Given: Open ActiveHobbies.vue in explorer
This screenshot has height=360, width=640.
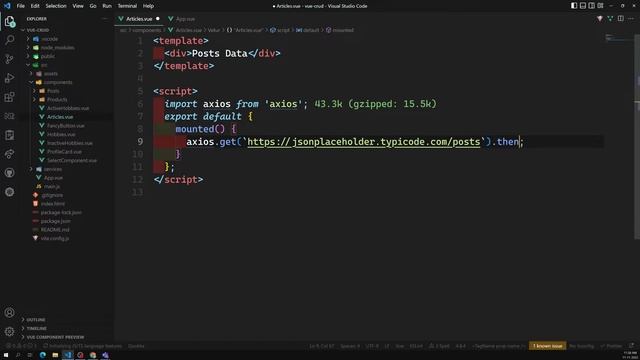Looking at the screenshot, I should click(x=68, y=108).
